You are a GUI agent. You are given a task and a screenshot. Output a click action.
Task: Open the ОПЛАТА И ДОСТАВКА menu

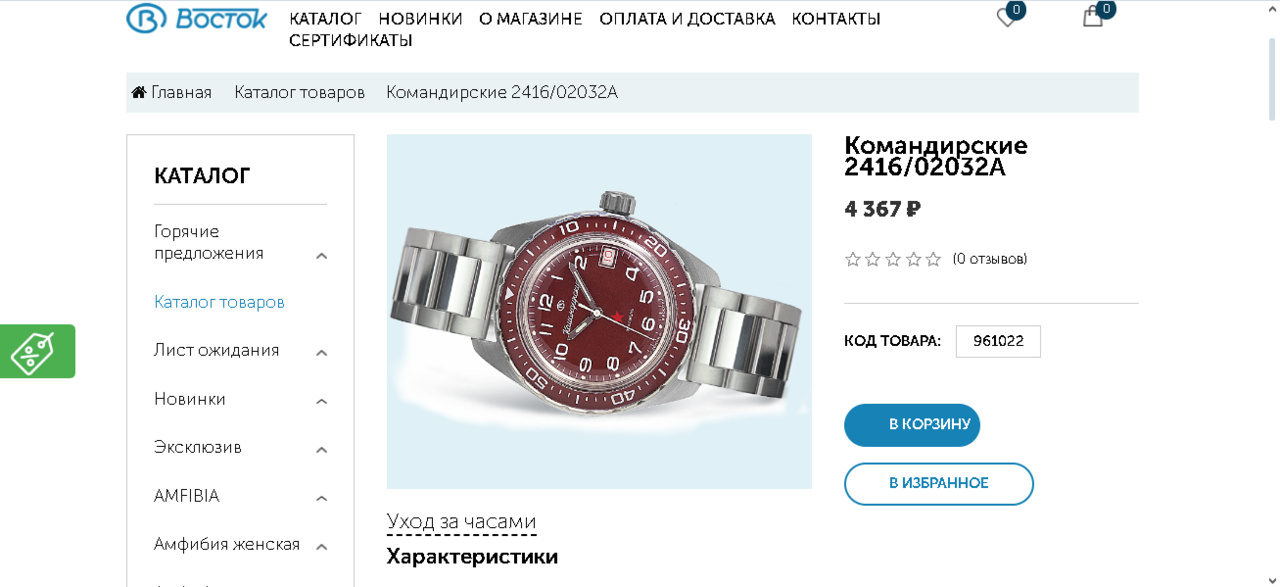[687, 19]
